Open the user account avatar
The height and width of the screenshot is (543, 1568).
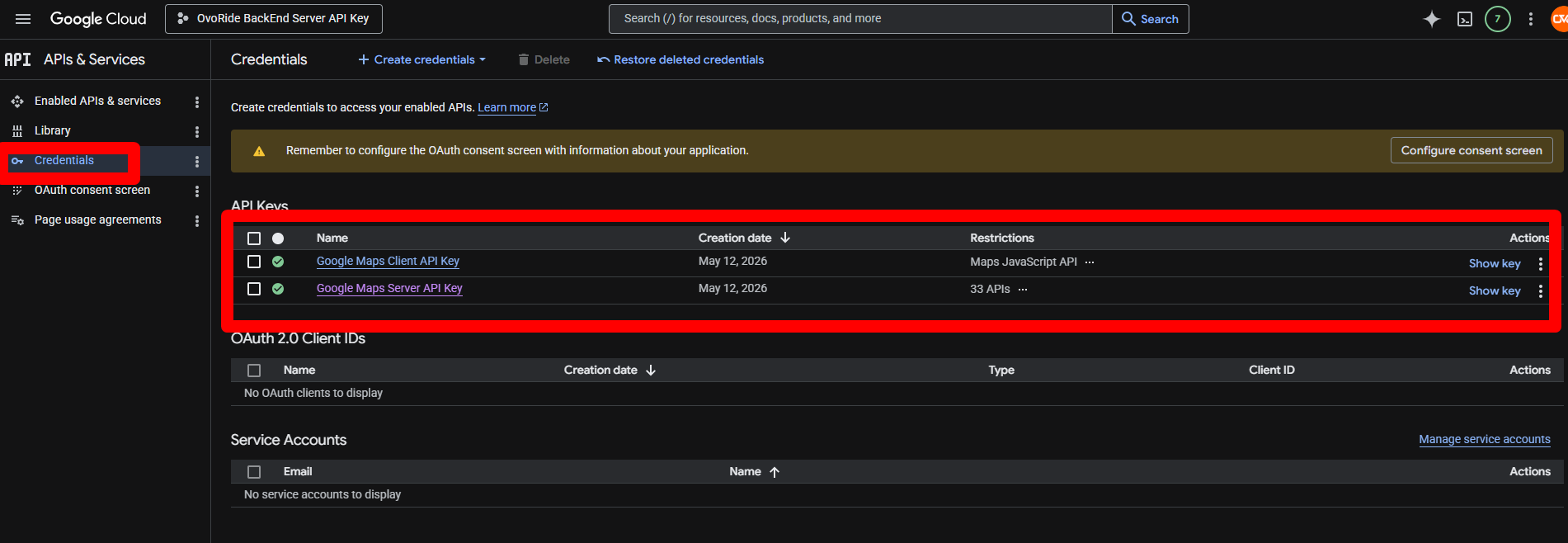tap(1559, 19)
